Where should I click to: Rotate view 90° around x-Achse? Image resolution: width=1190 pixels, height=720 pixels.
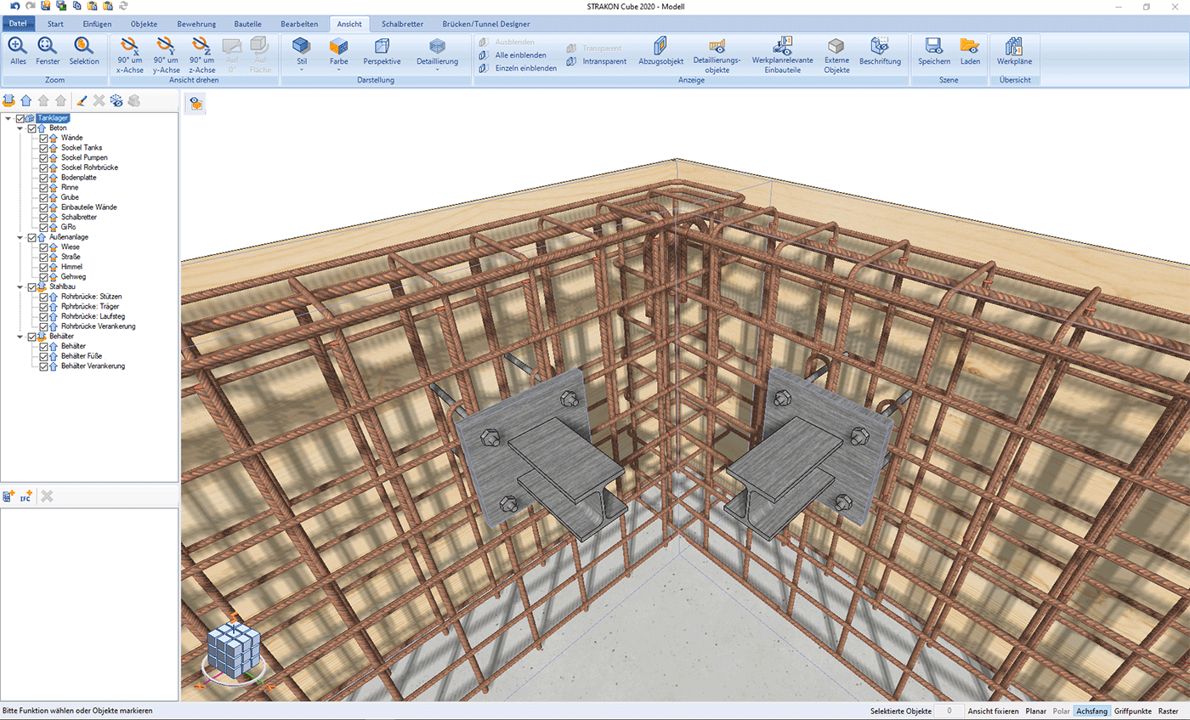[x=130, y=47]
